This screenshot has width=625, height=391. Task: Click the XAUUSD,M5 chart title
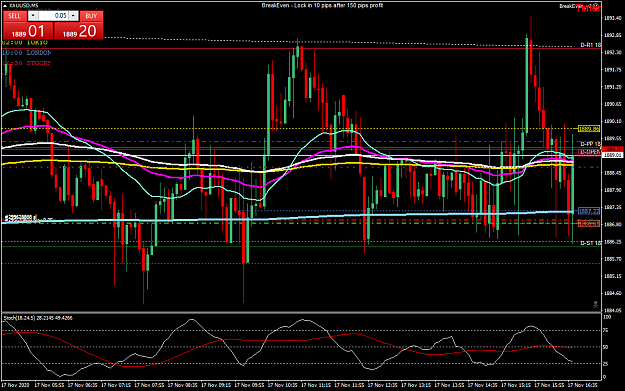pos(24,6)
